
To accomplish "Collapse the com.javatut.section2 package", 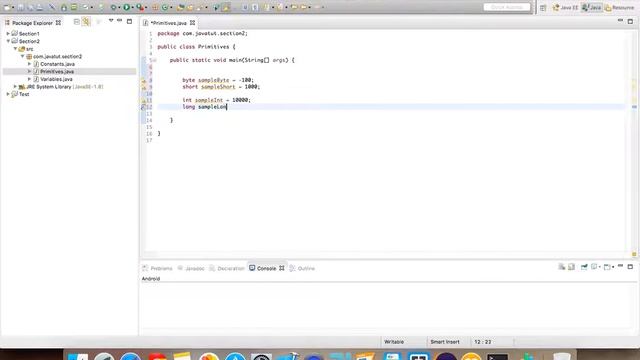I will 23,56.
